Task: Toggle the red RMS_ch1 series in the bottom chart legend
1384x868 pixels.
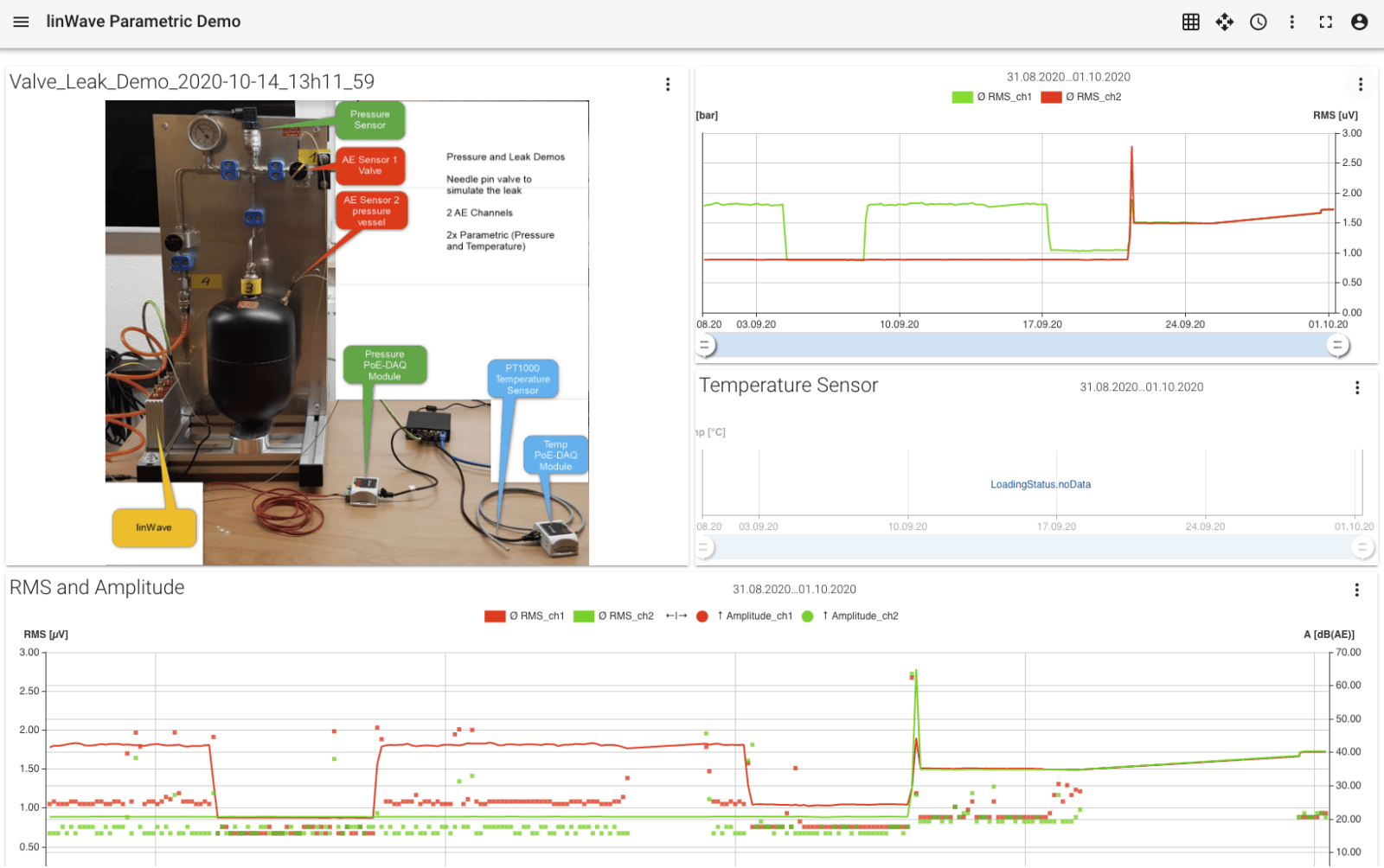Action: [x=524, y=616]
